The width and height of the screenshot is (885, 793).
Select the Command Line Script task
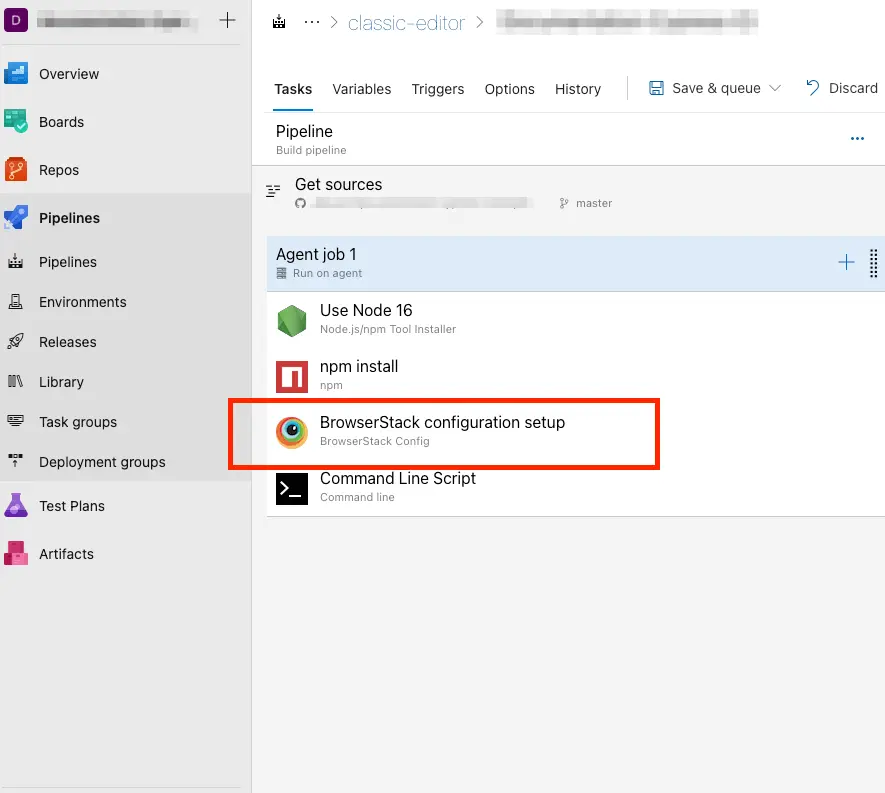pos(397,486)
